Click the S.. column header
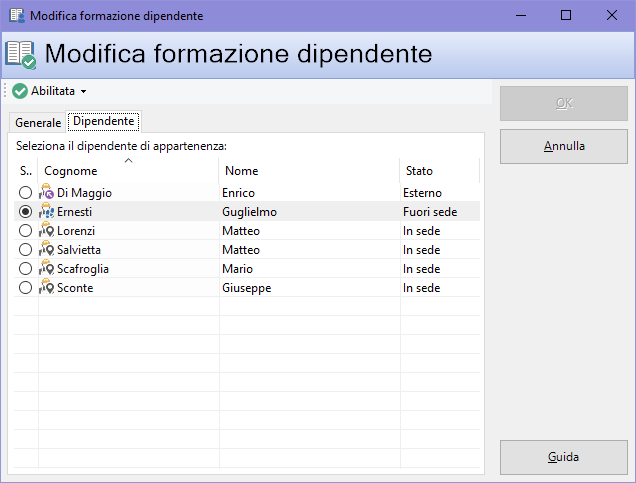Screen dimensions: 636x483 point(26,171)
